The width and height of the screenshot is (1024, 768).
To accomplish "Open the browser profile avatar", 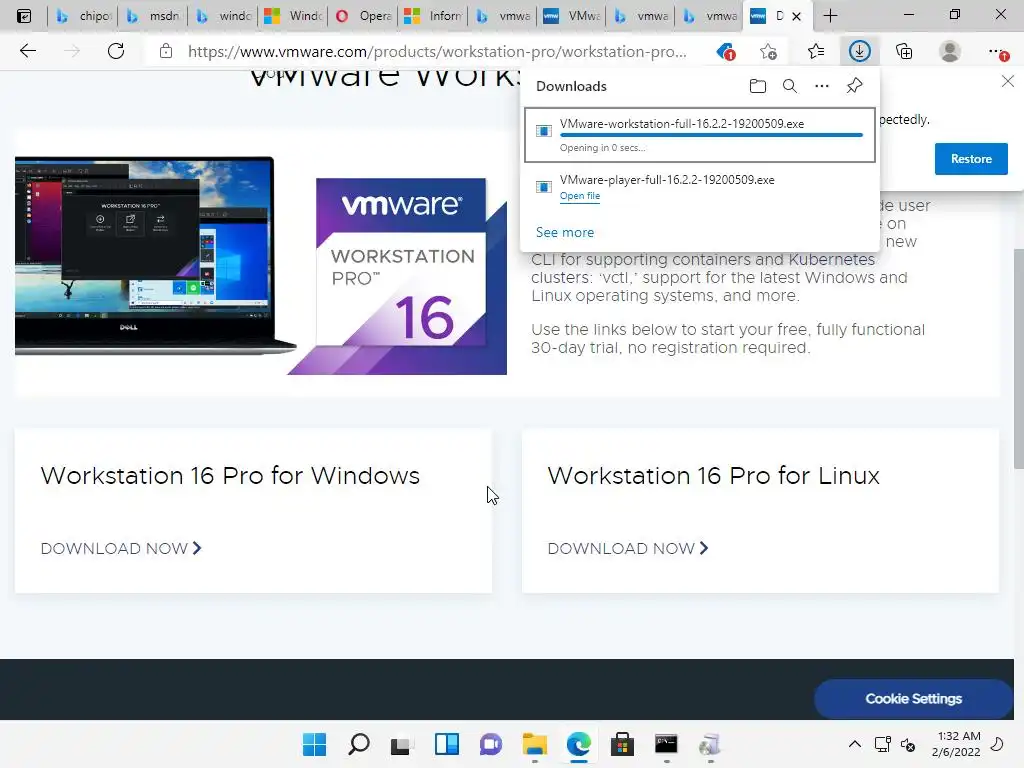I will point(950,51).
